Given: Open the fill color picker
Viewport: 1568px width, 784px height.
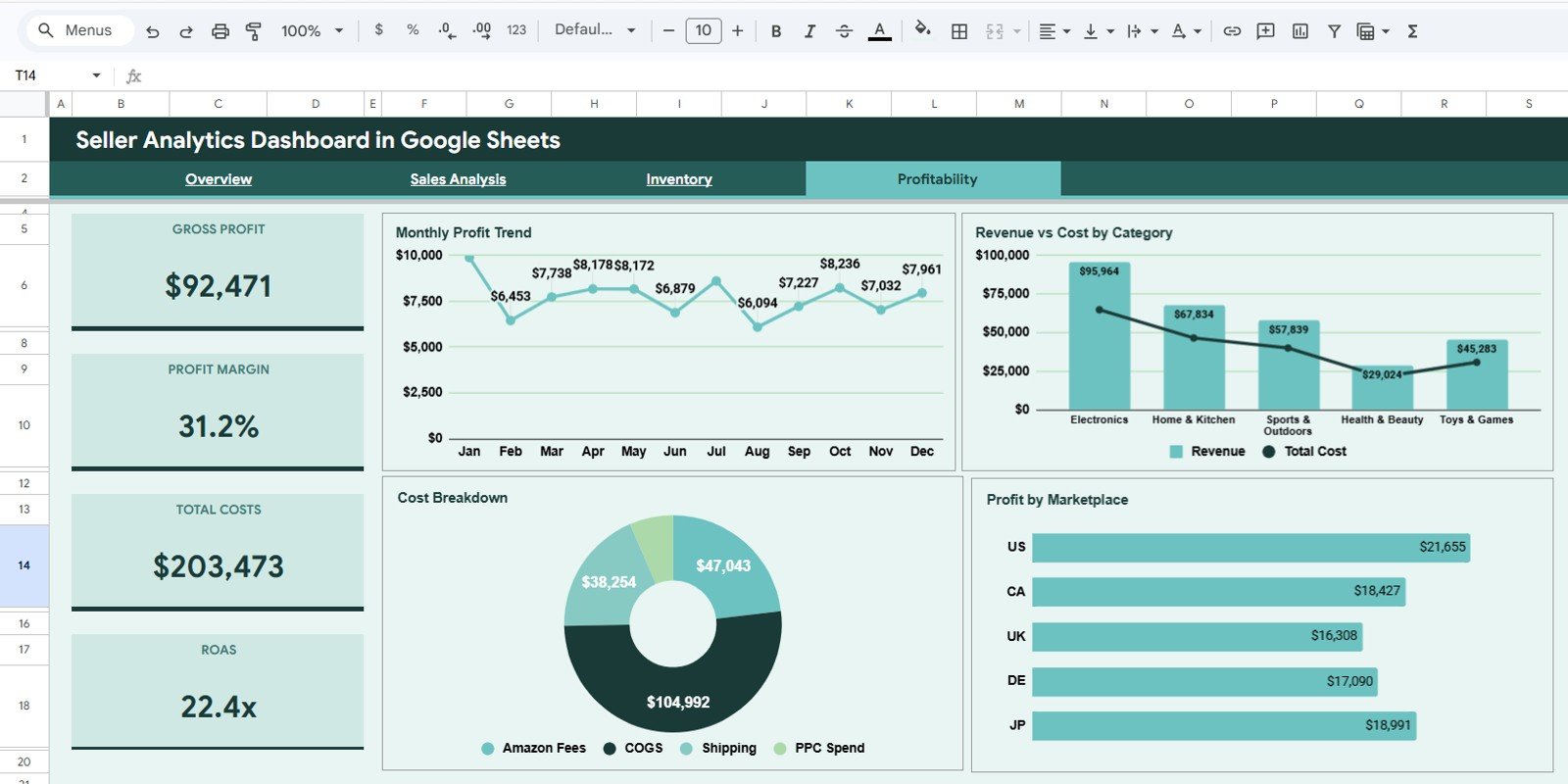Looking at the screenshot, I should click(922, 30).
